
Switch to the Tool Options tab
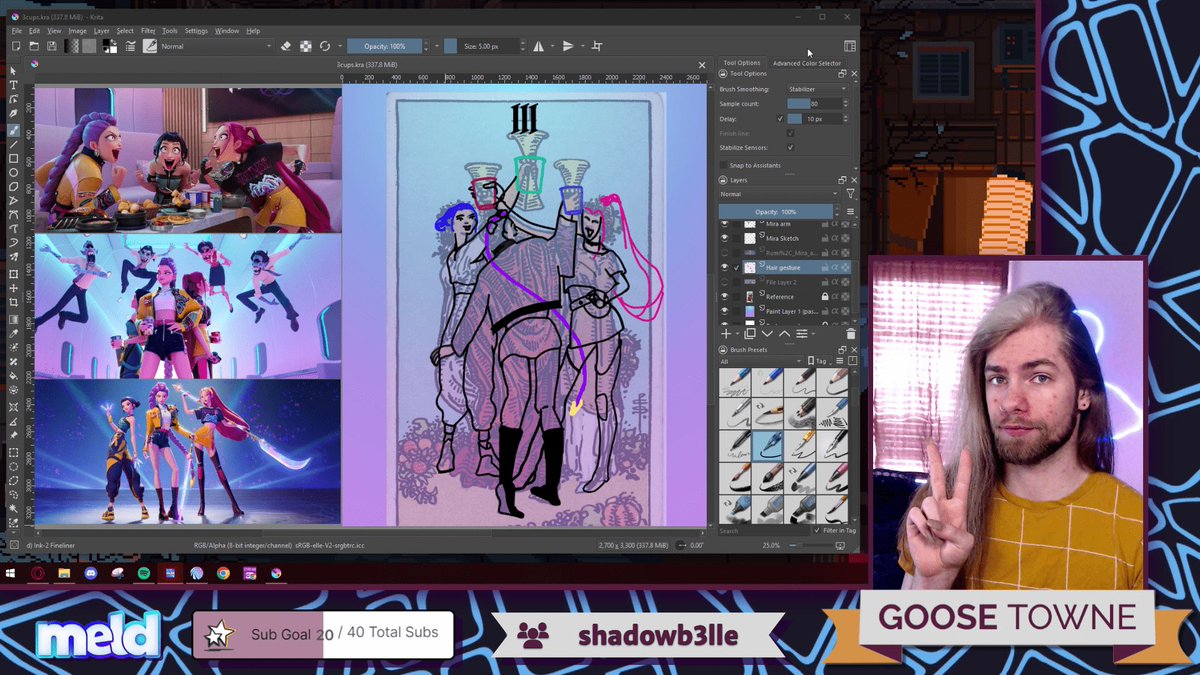click(x=742, y=63)
